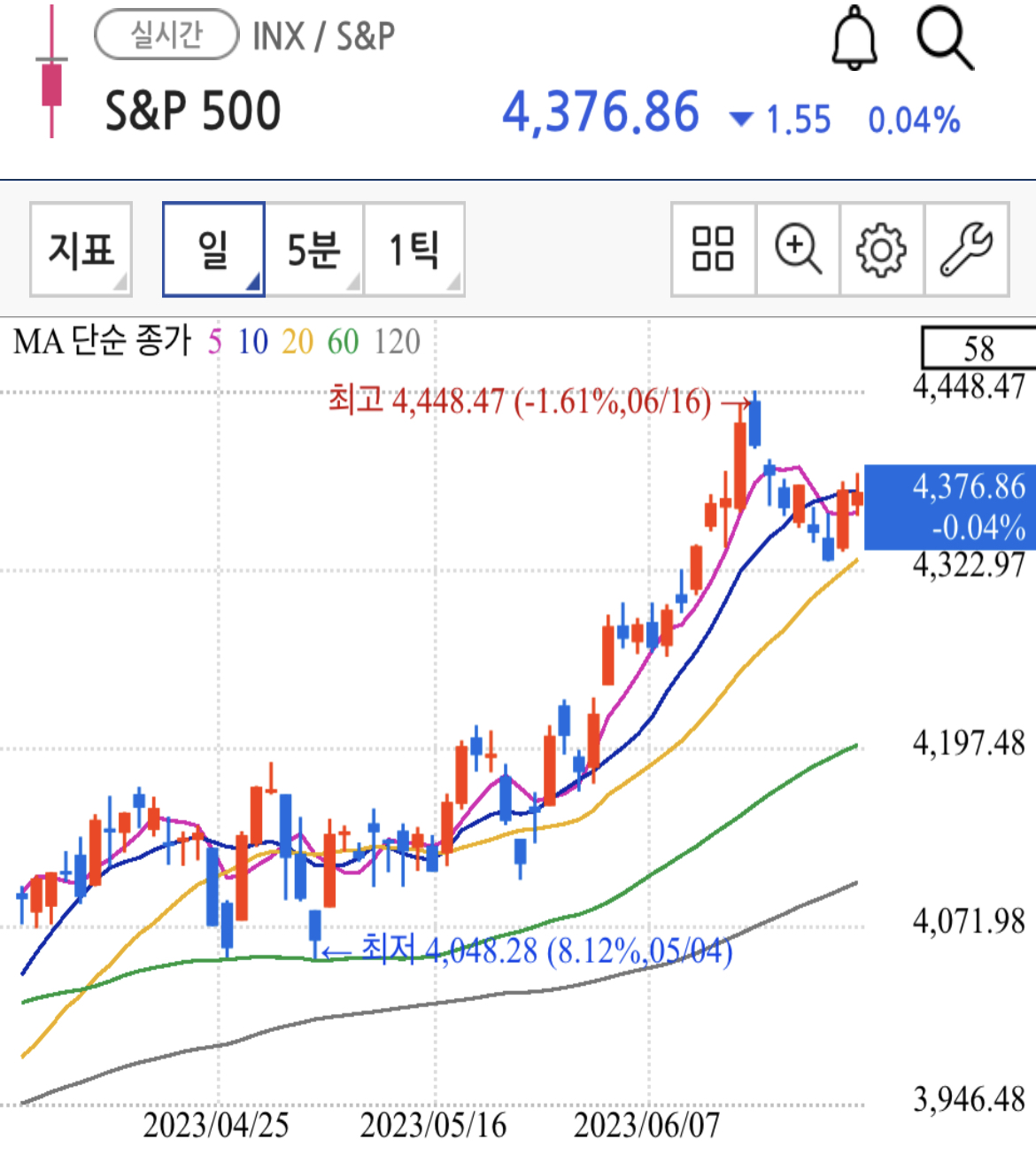1036x1155 pixels.
Task: Switch to the 5분 period tab
Action: coord(314,249)
